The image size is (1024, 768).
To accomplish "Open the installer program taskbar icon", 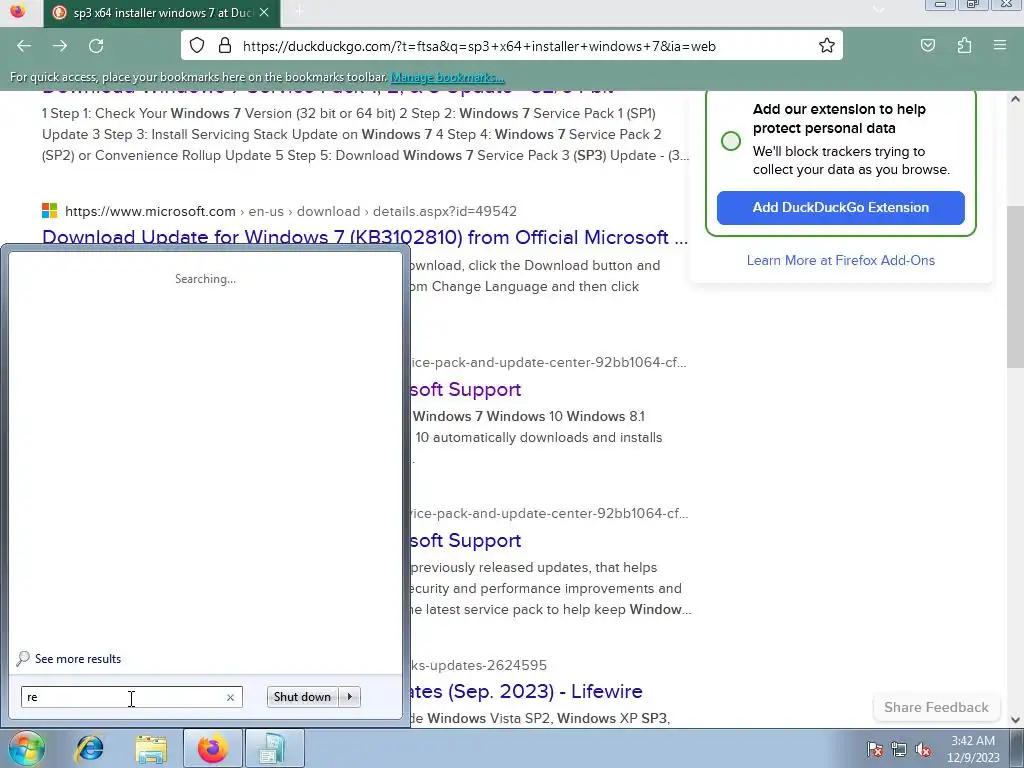I will pyautogui.click(x=274, y=748).
